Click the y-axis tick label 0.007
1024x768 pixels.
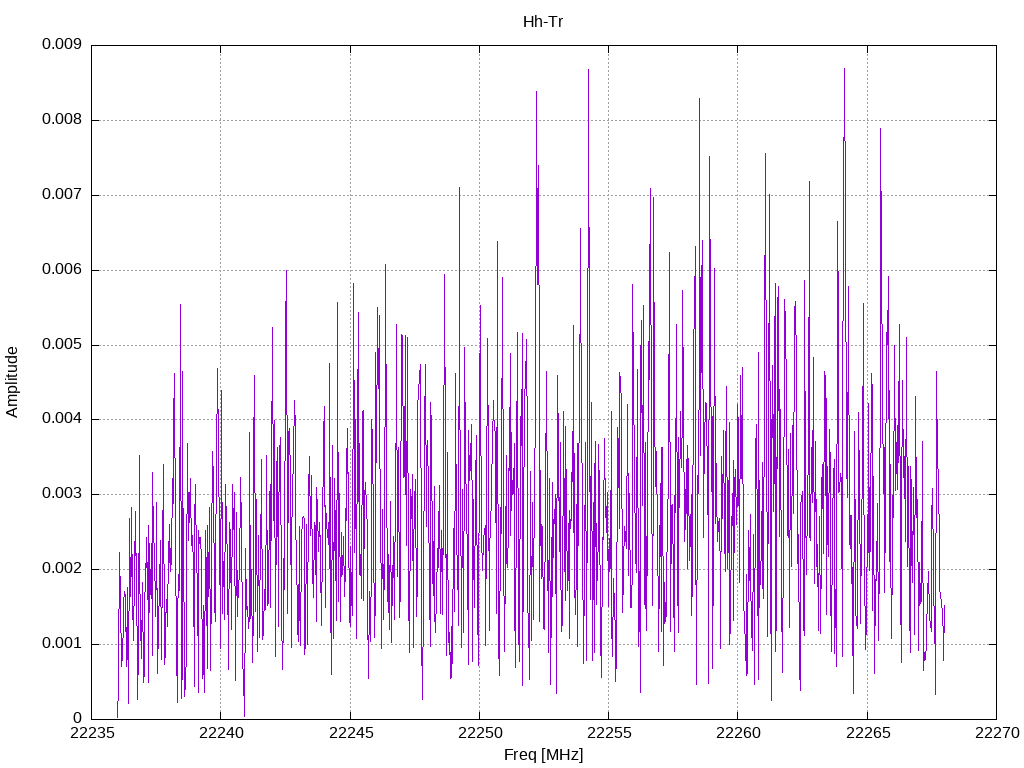[62, 195]
